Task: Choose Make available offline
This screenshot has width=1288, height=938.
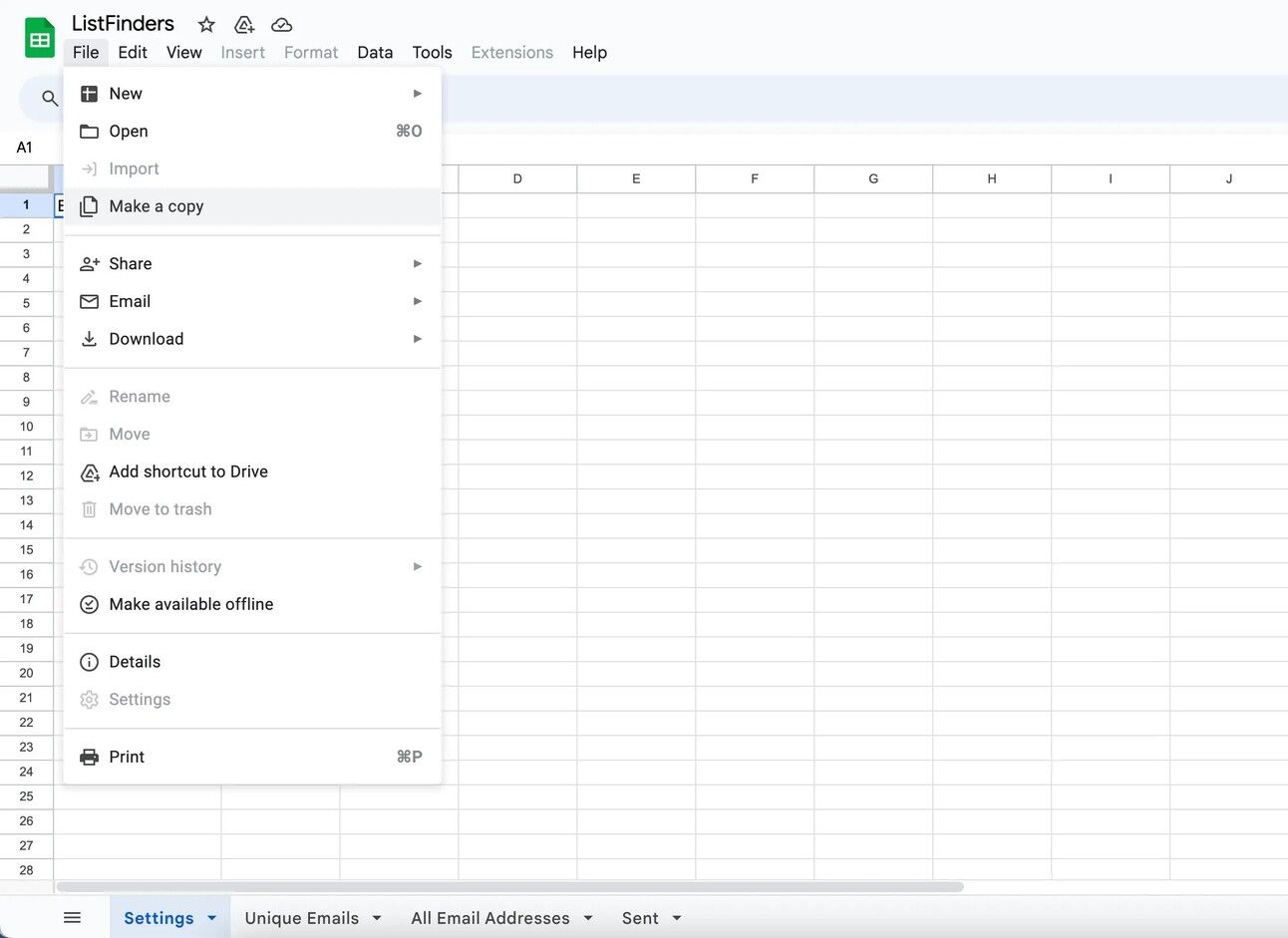Action: [252, 605]
